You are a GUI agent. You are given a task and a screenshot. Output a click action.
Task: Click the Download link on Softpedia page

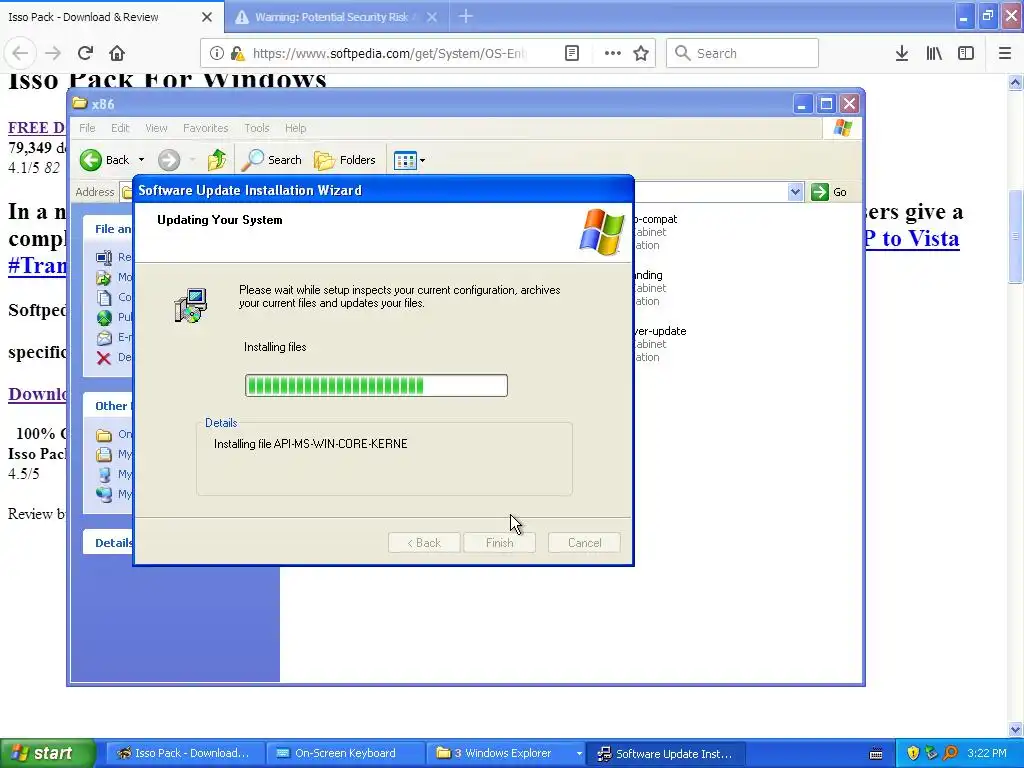tap(37, 394)
